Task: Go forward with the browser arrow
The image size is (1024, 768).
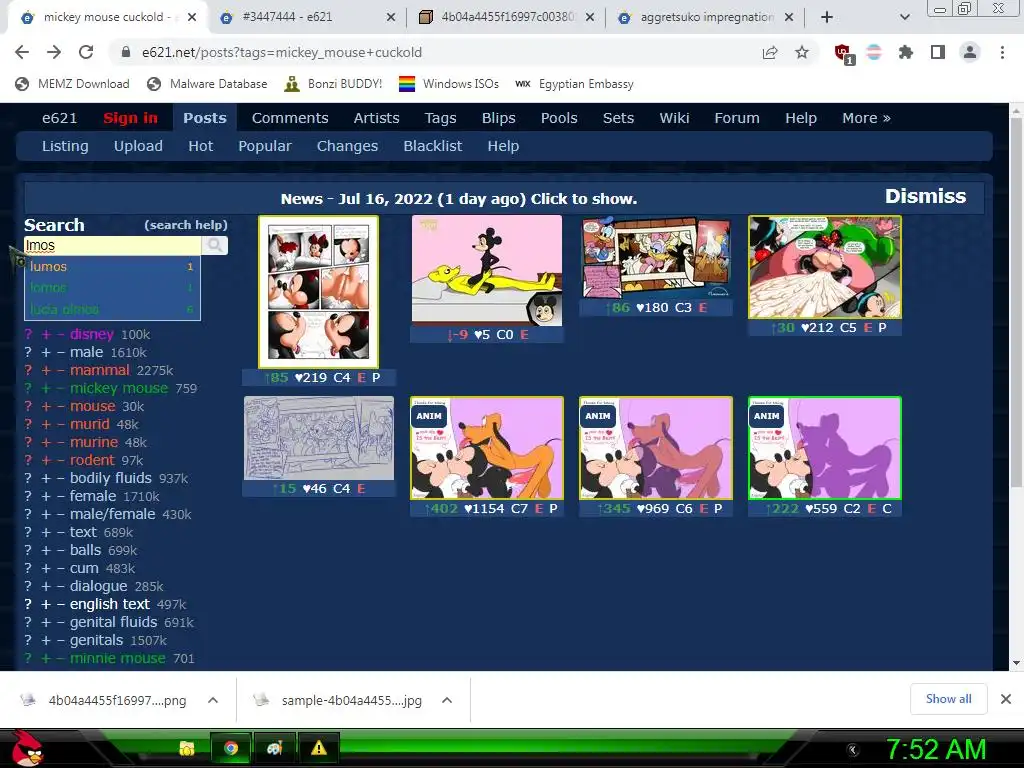Action: pos(54,52)
